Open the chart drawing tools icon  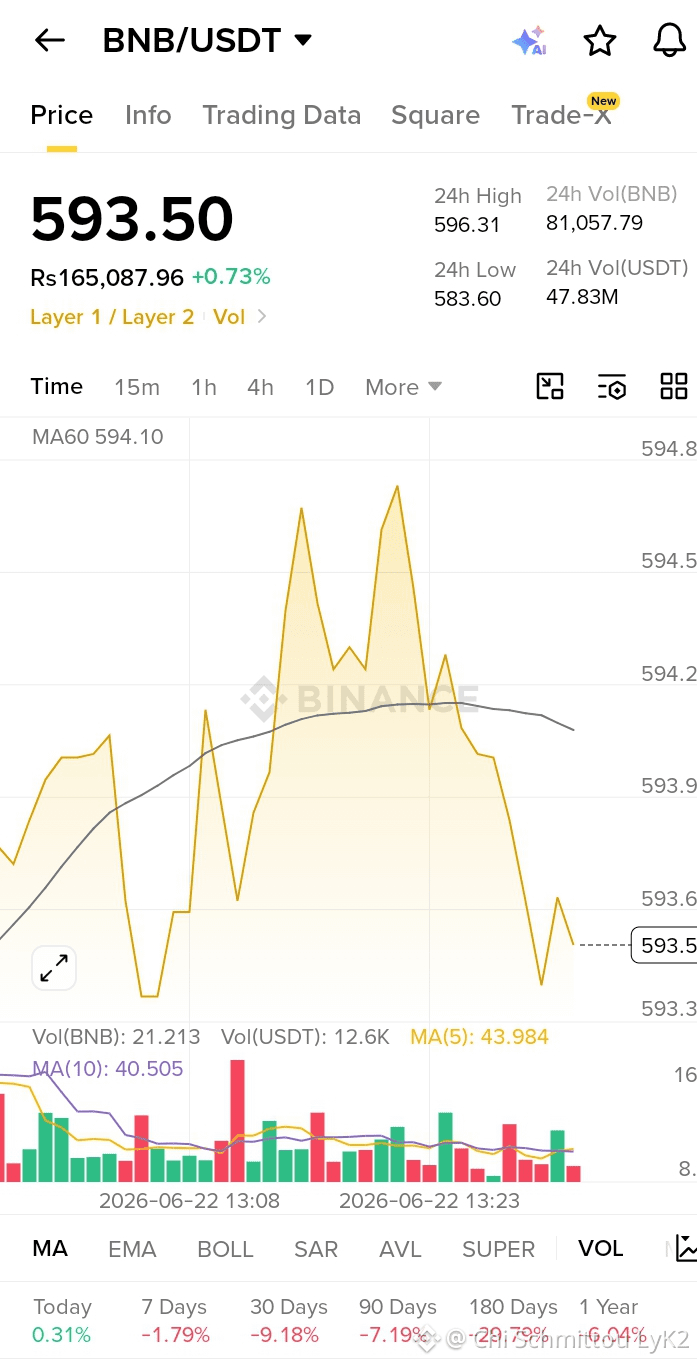point(550,386)
